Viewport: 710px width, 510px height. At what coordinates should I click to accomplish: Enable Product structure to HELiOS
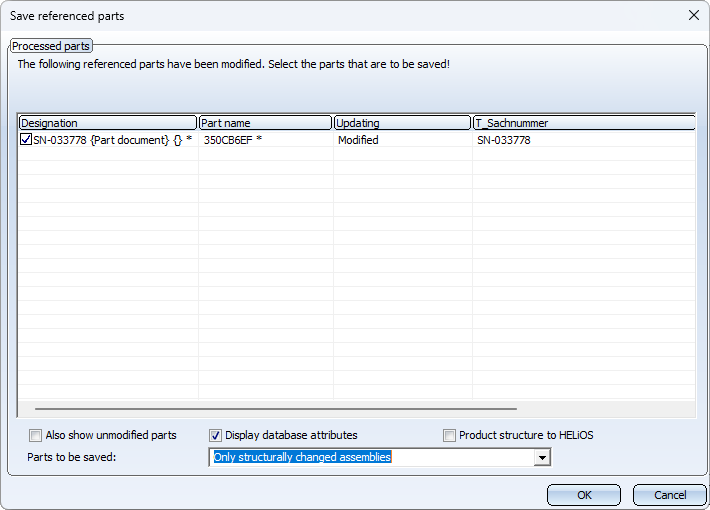pyautogui.click(x=449, y=435)
